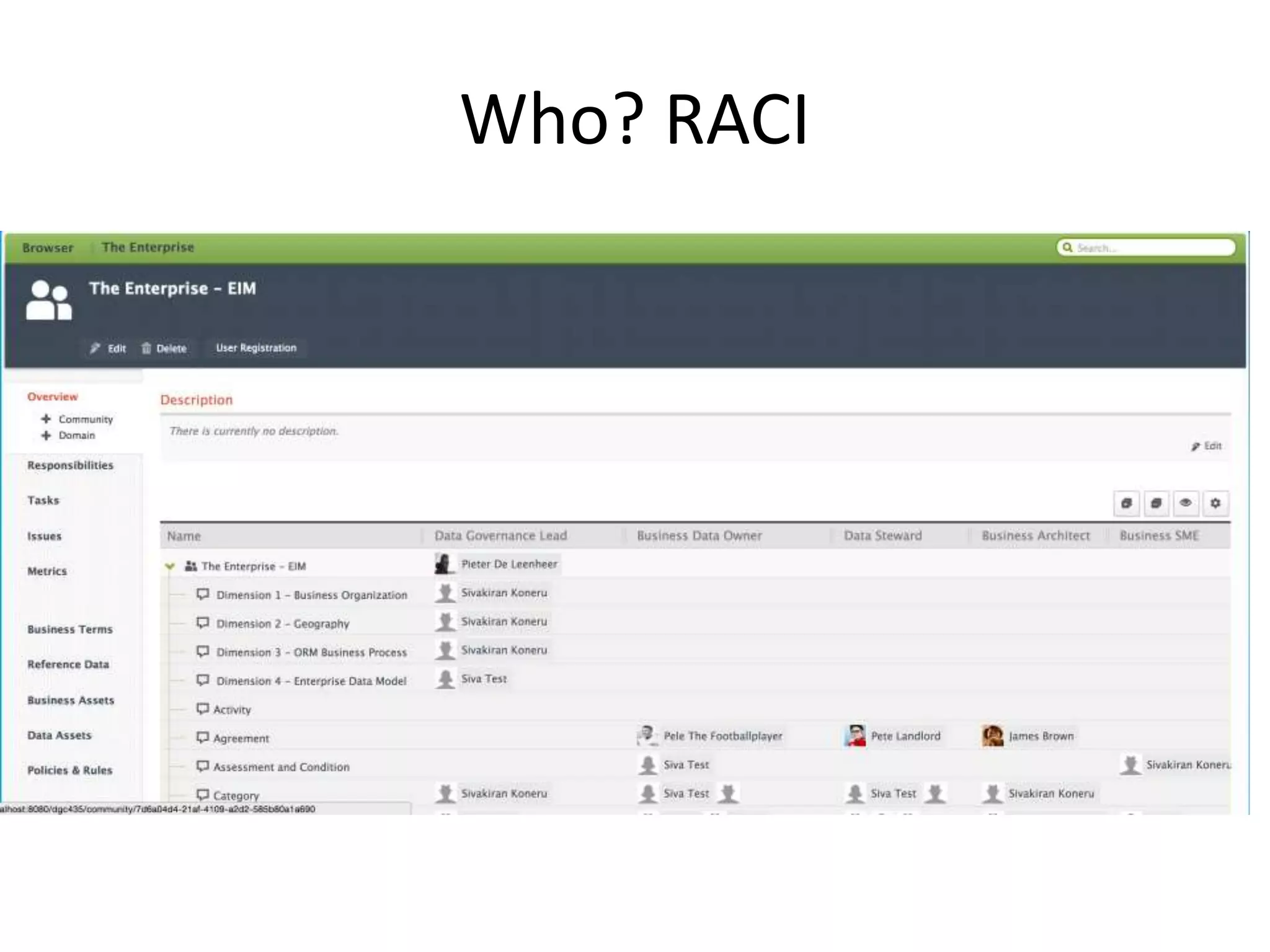Open Reference Data in the sidebar

pos(68,664)
